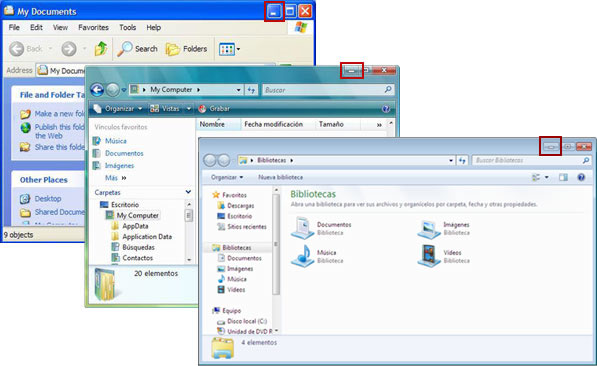597x366 pixels.
Task: Click the Forward arrow in My Documents window
Action: (x=69, y=49)
